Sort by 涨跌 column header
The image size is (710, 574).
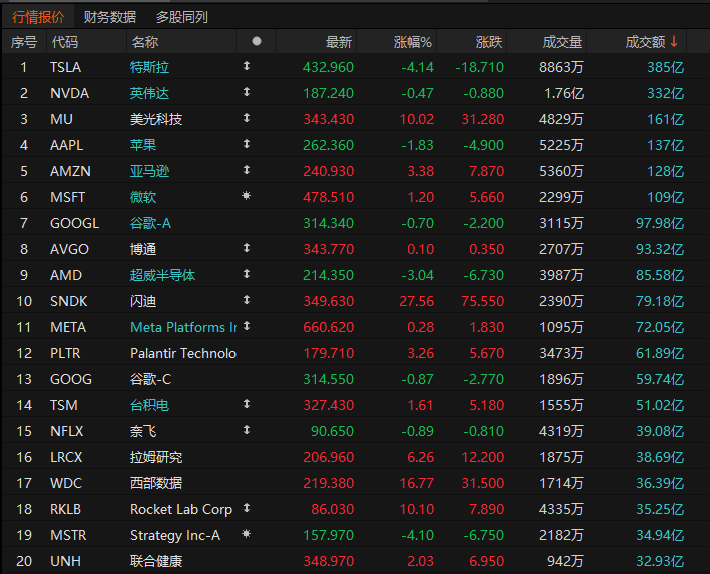coord(489,42)
